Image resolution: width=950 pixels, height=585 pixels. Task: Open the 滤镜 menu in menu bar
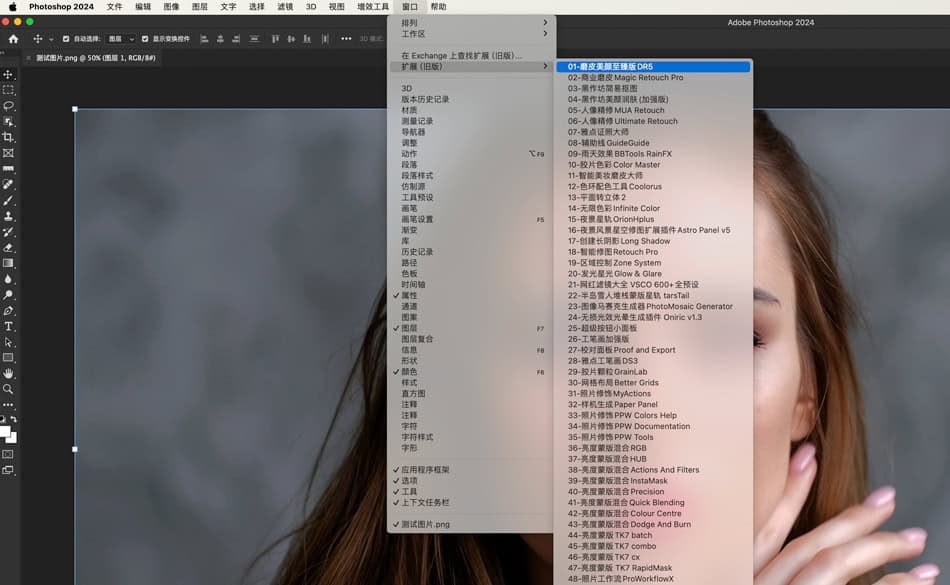(x=285, y=7)
